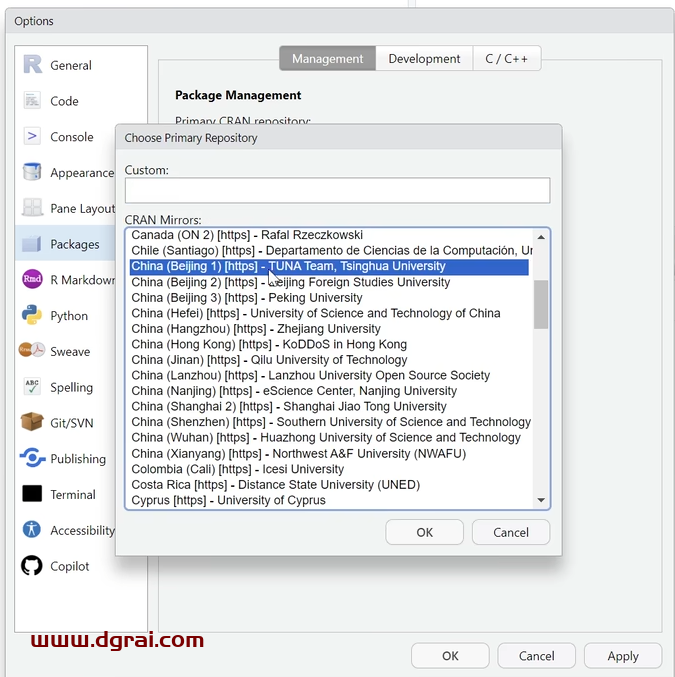Select China (Shenzhen) Southern University mirror

[x=331, y=422]
